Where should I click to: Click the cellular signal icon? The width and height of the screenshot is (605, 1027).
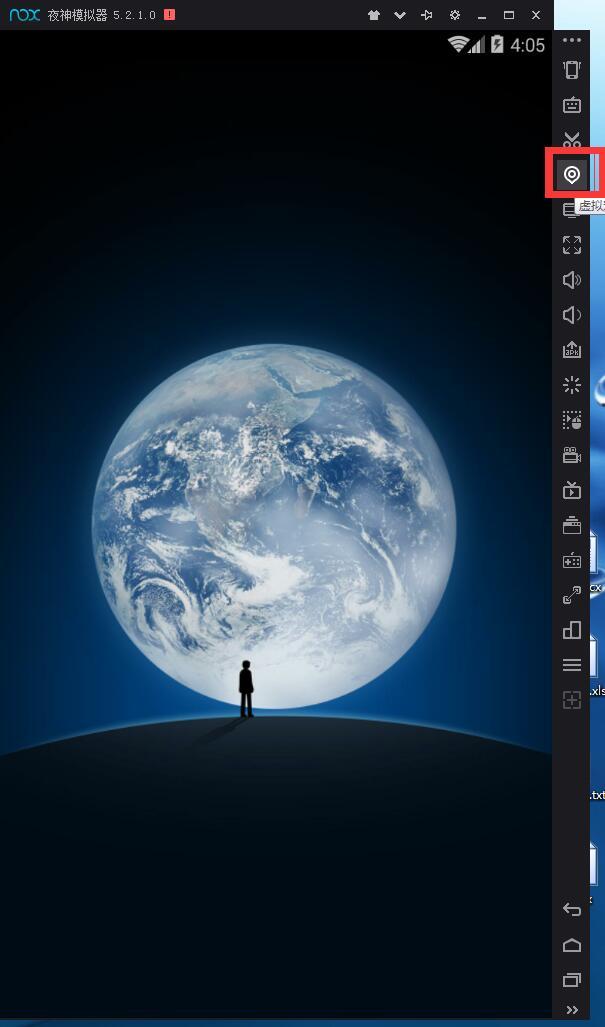coord(476,45)
